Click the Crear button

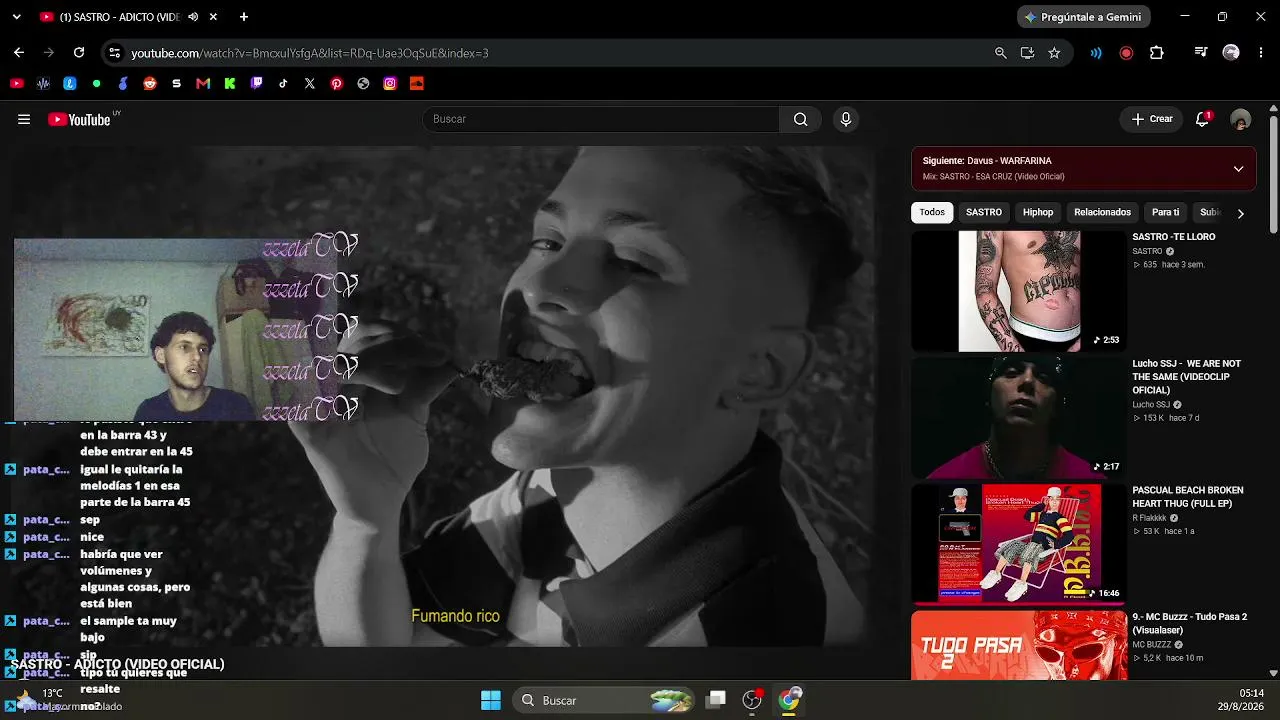pos(1152,119)
